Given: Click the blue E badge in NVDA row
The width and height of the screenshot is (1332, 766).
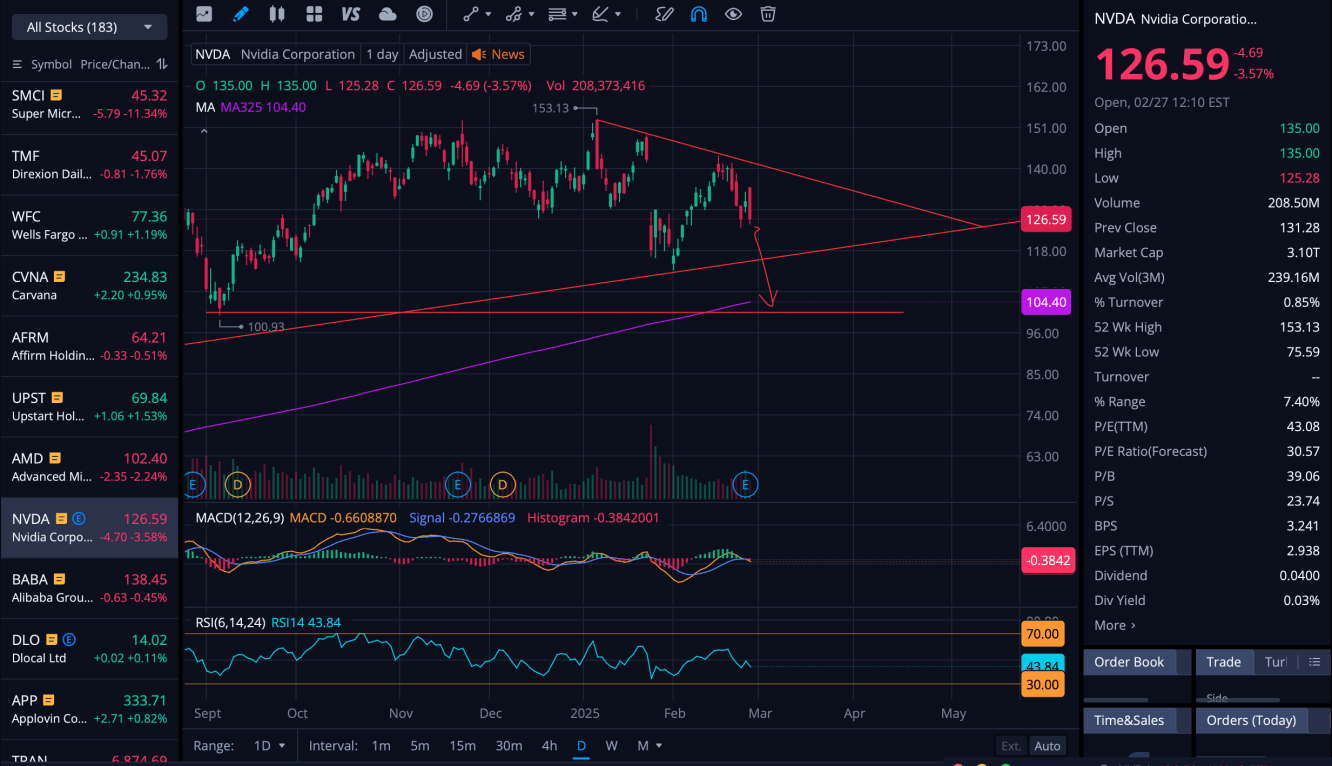Looking at the screenshot, I should [79, 518].
